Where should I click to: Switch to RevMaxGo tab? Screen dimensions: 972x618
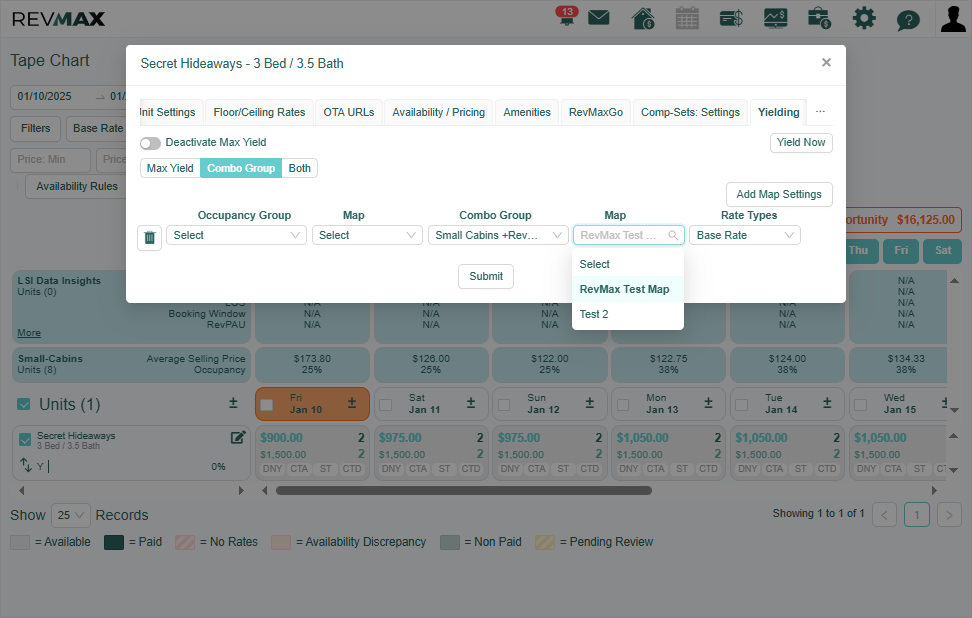pos(596,112)
